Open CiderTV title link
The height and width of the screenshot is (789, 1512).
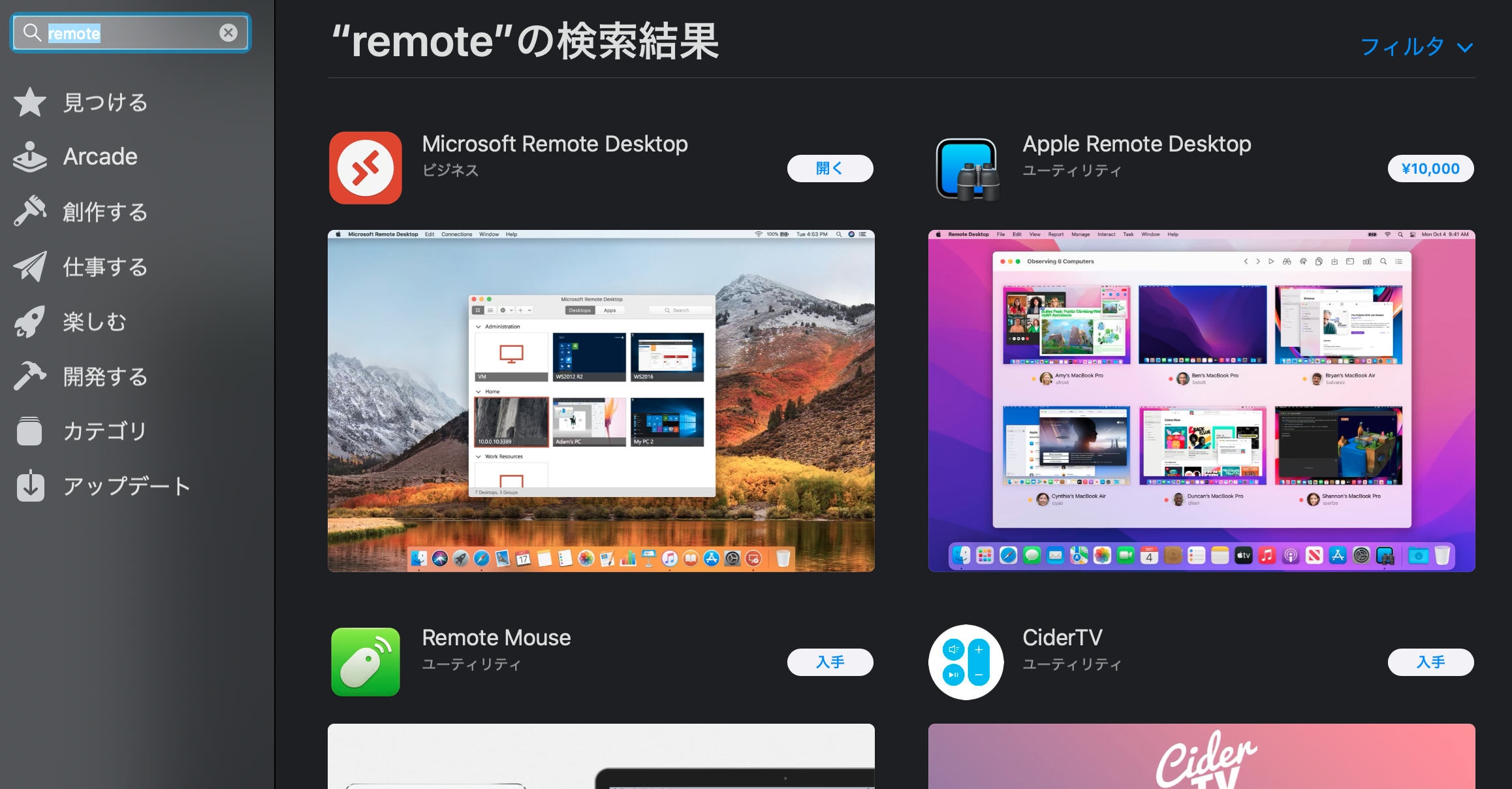coord(1062,637)
